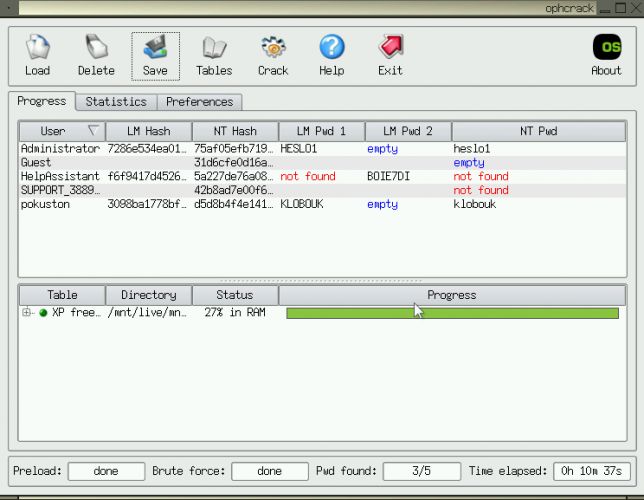This screenshot has width=644, height=500.
Task: Click the NT Pwd column header
Action: point(539,131)
